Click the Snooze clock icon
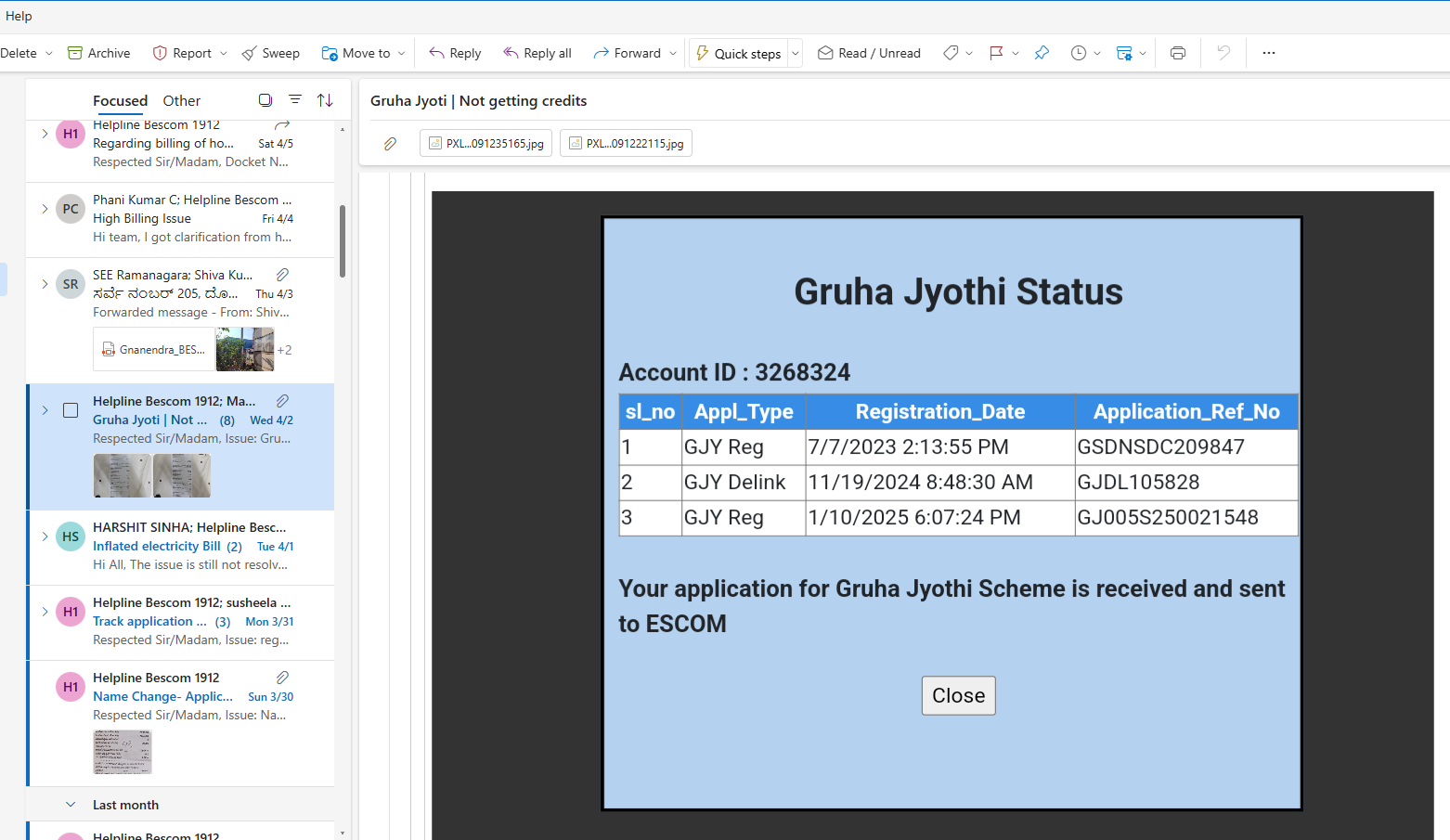 point(1078,53)
